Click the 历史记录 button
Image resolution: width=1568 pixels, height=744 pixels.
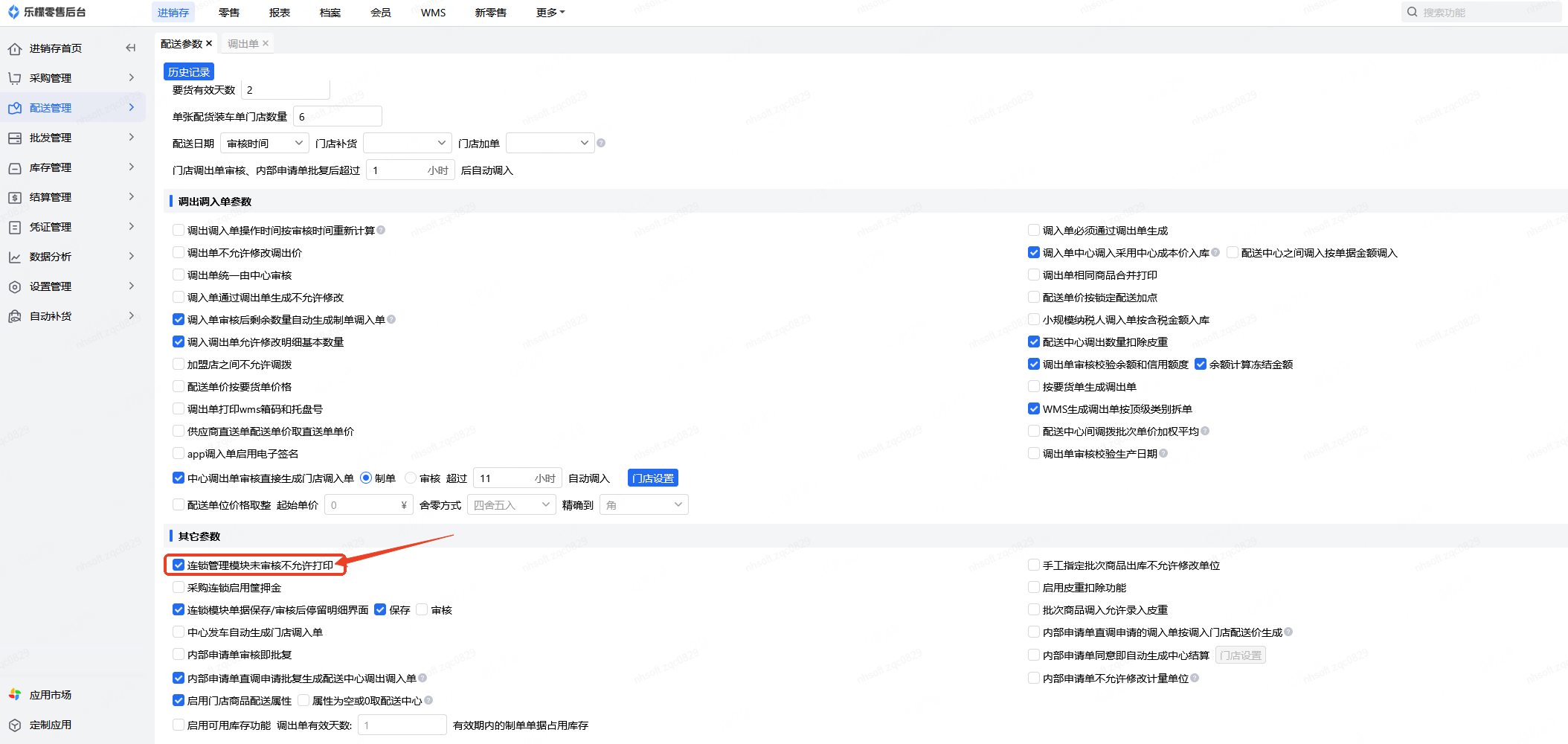pos(189,72)
